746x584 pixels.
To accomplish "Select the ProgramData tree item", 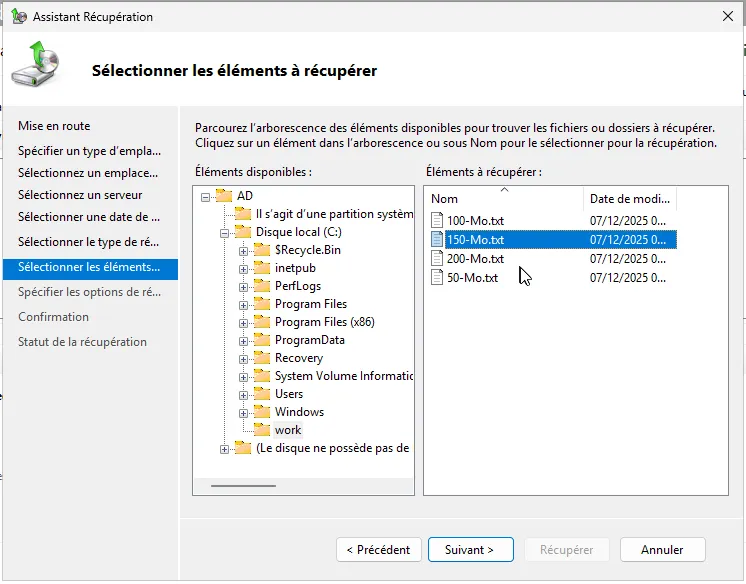I will (x=309, y=340).
